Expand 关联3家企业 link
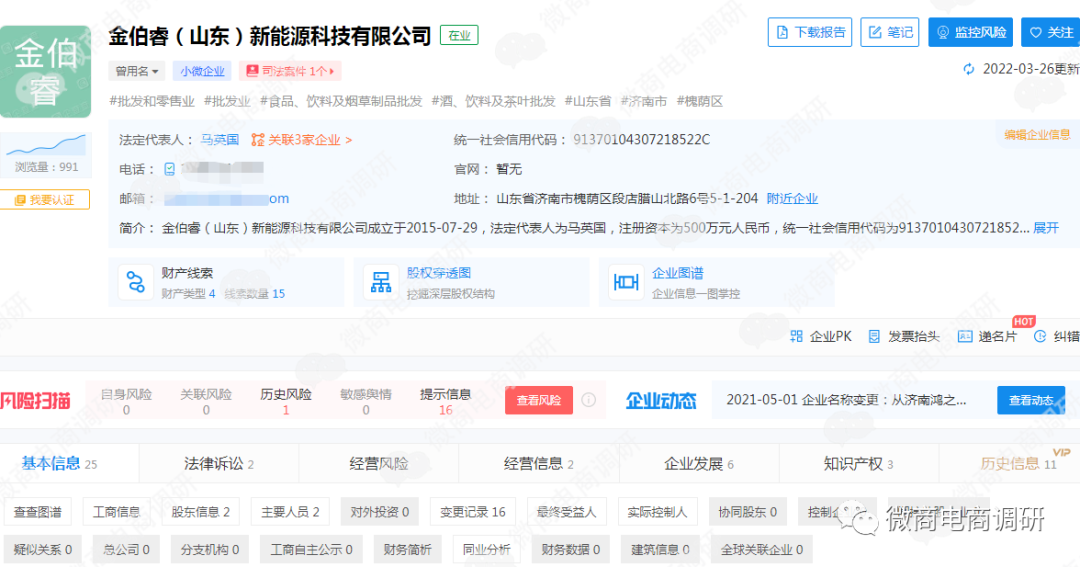Screen dimensions: 1080x567 [x=302, y=140]
